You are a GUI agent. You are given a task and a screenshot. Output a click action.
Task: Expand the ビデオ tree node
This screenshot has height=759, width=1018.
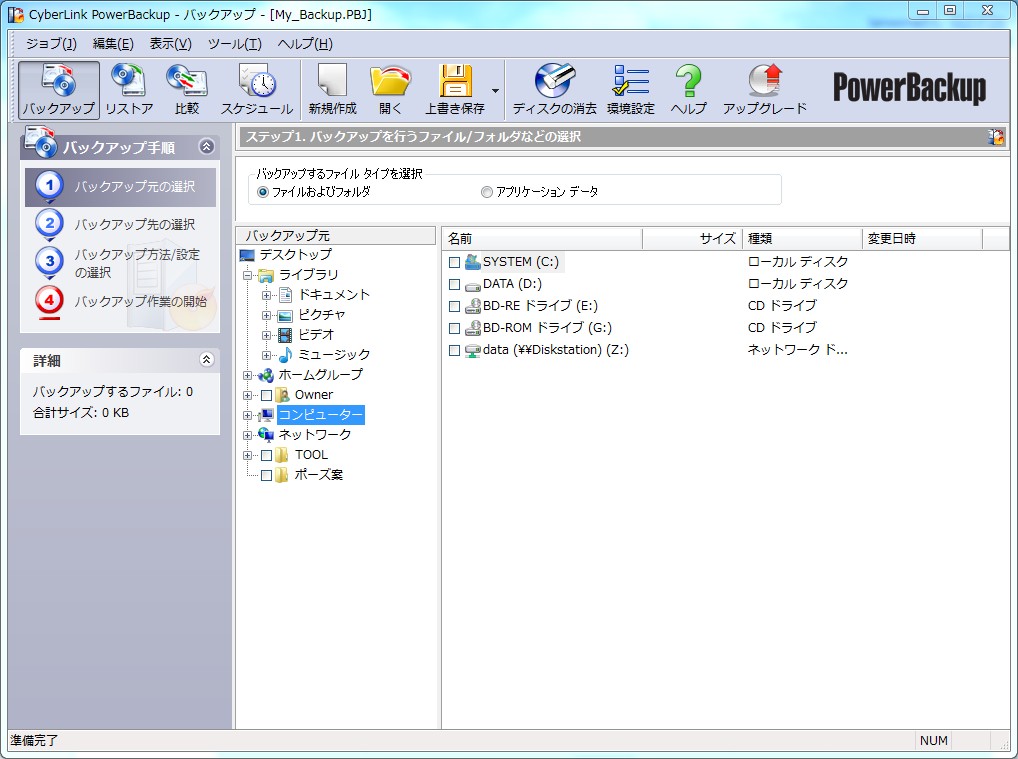(x=266, y=336)
